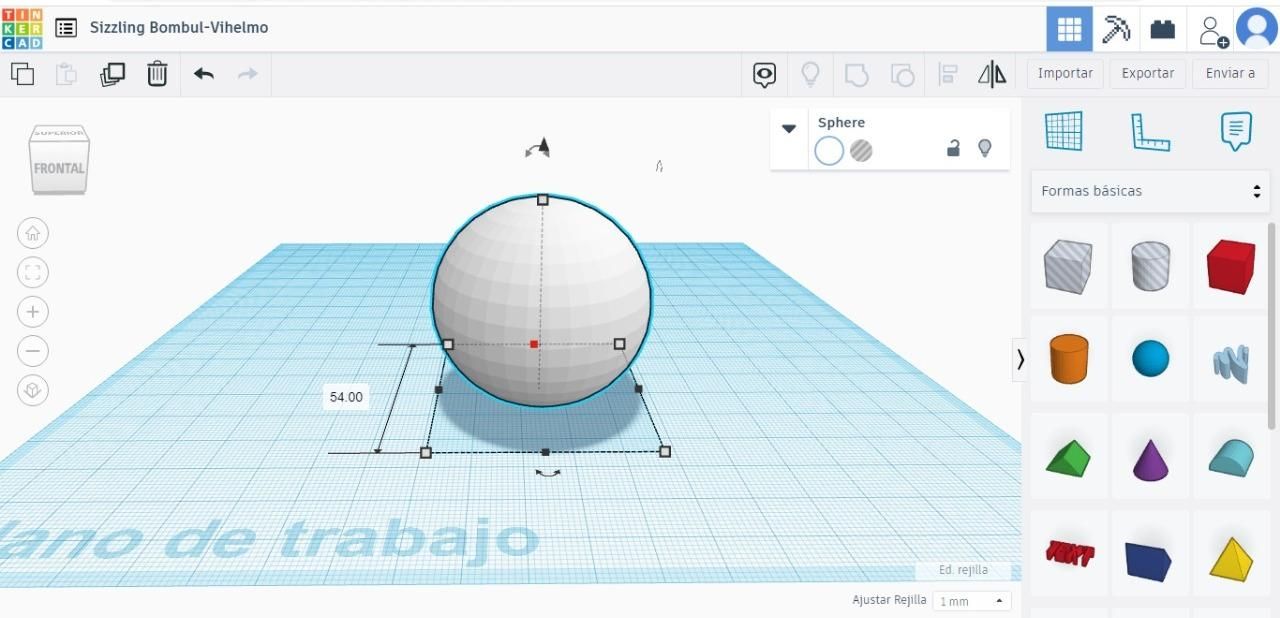Viewport: 1280px width, 618px height.
Task: Click the Show all lightbulb icon
Action: click(811, 75)
